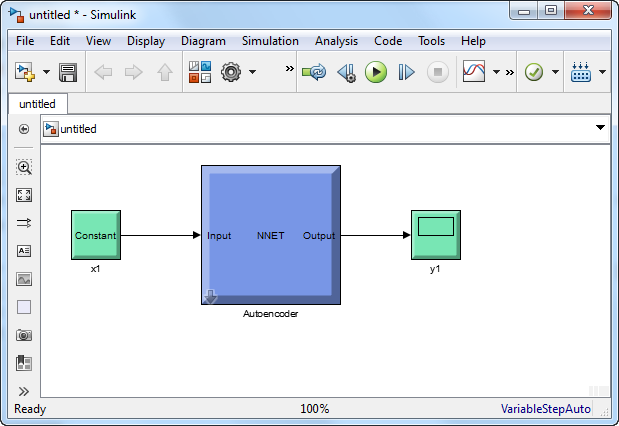This screenshot has width=619, height=426.
Task: Expand the New Model dropdown arrow
Action: pos(46,72)
